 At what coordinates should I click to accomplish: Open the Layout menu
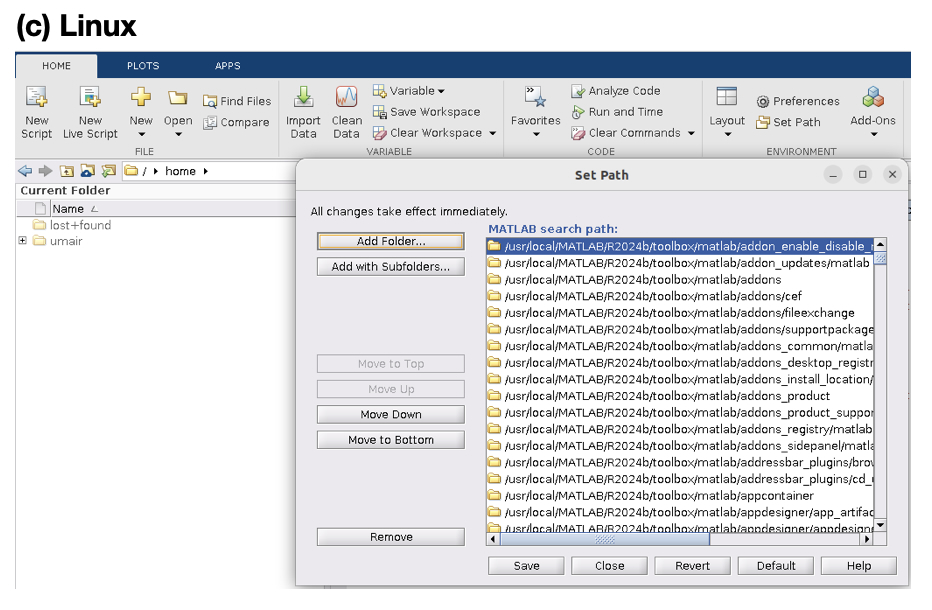coord(727,112)
